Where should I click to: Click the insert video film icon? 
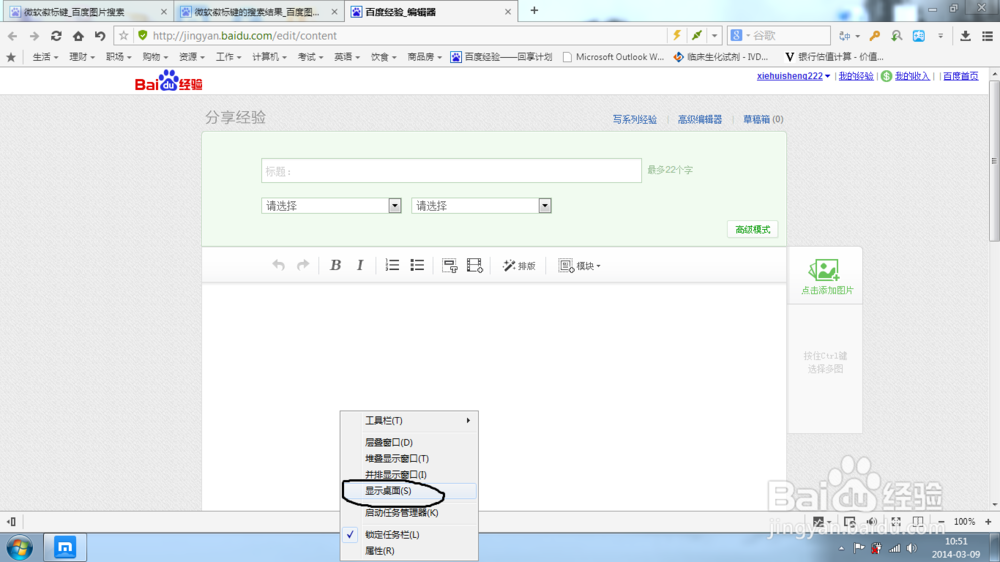pos(474,266)
